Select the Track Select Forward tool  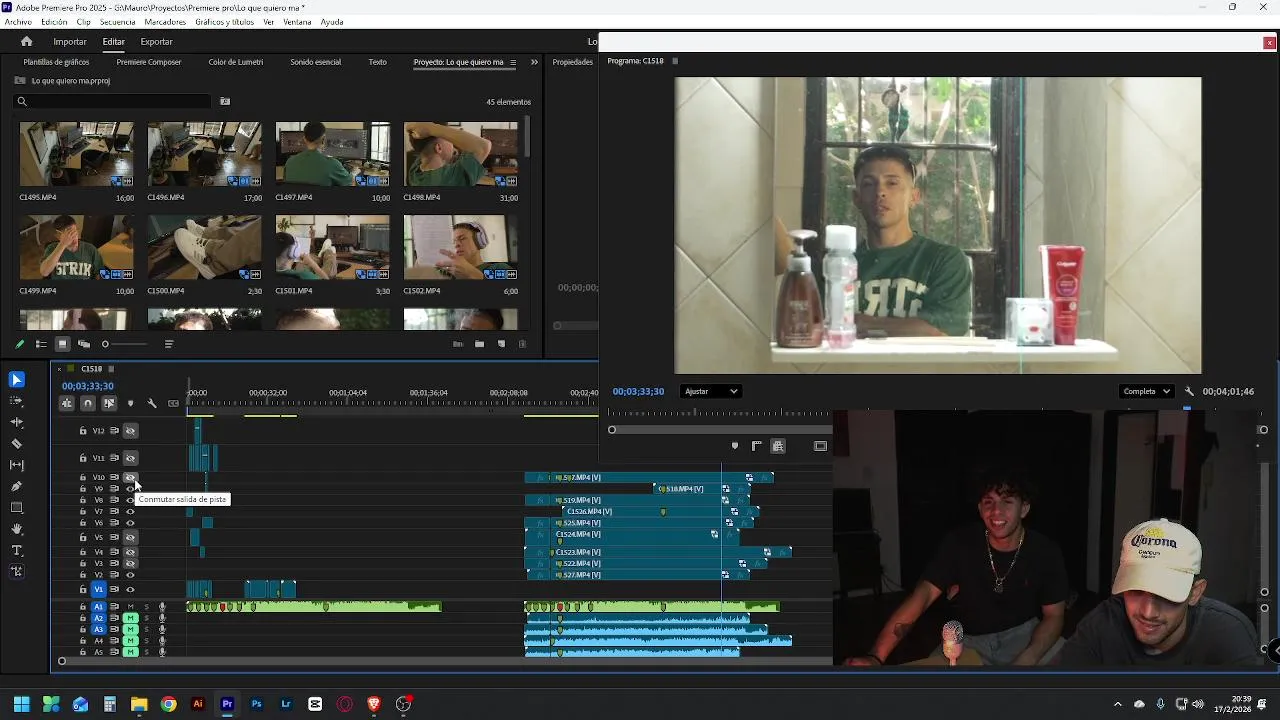[x=16, y=401]
